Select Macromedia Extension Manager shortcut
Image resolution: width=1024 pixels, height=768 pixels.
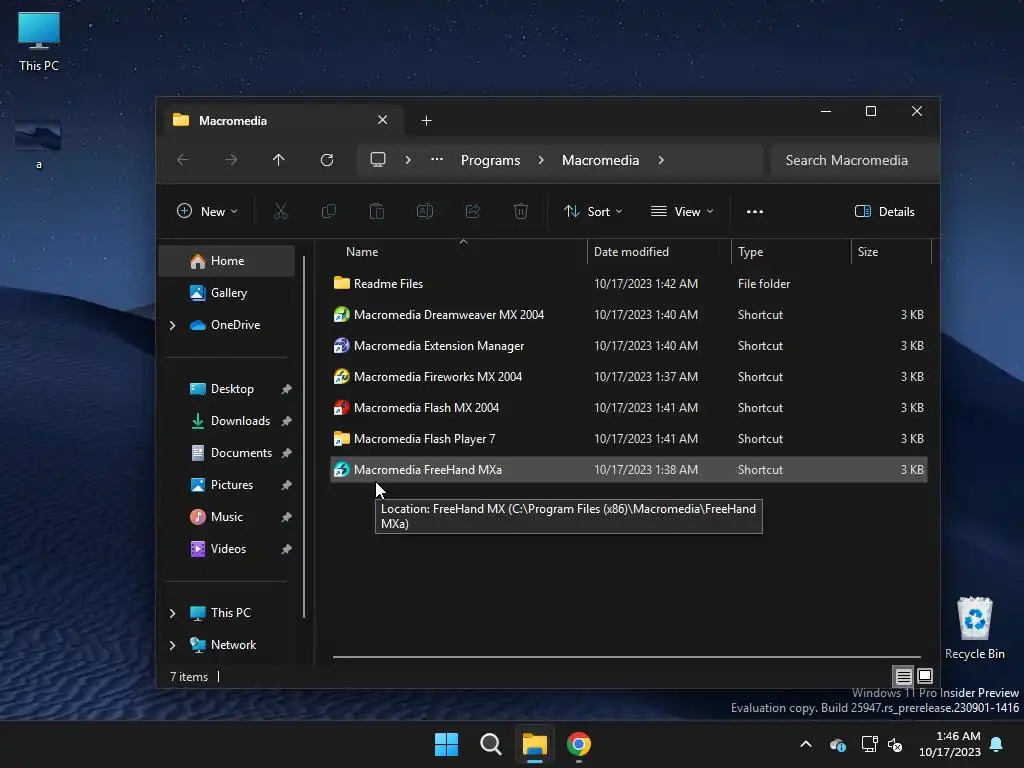coord(629,345)
